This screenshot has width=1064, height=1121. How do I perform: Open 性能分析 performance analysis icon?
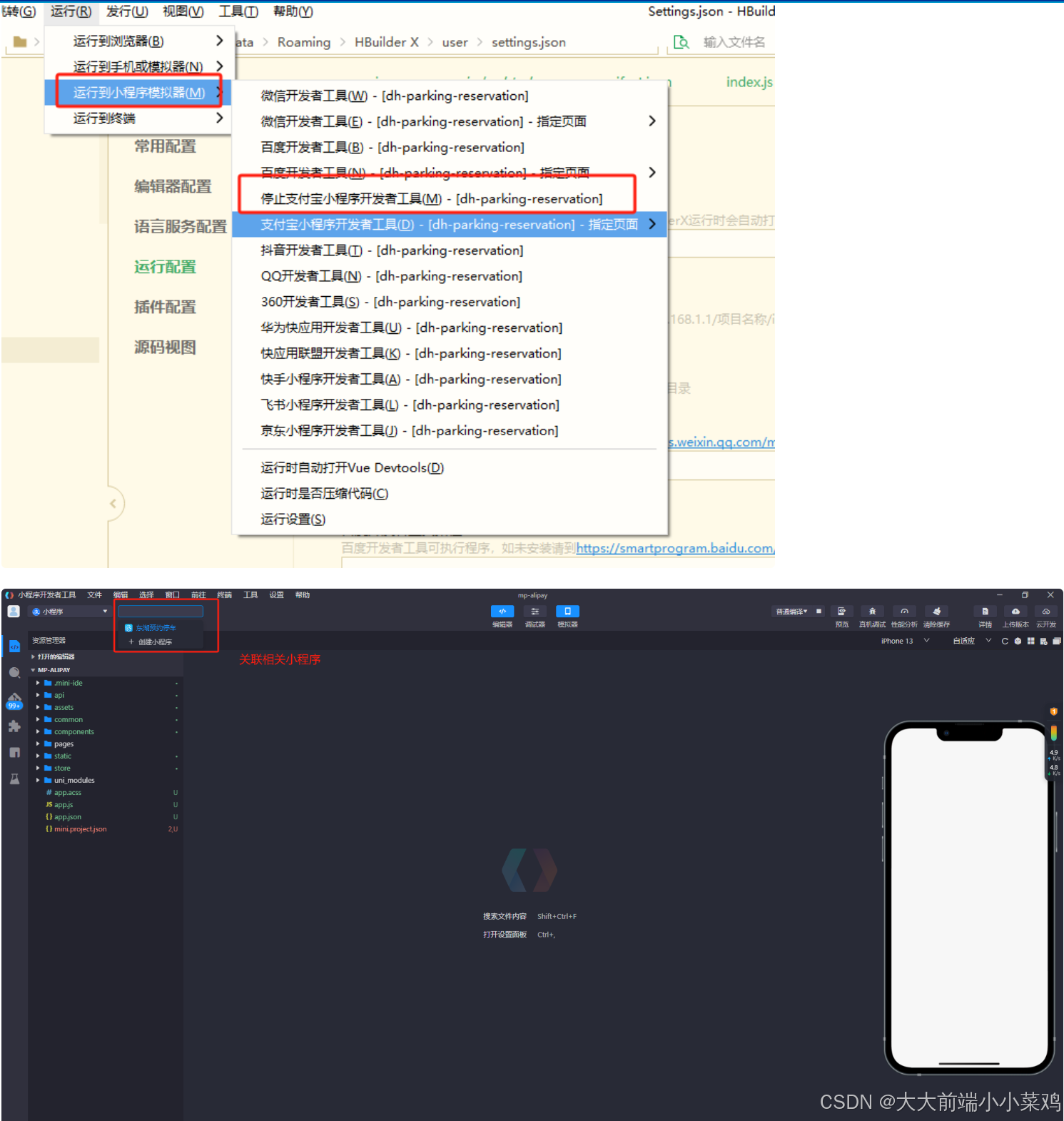(x=904, y=612)
